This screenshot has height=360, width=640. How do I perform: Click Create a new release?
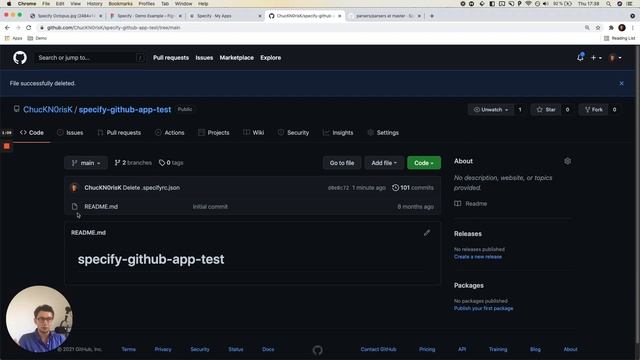(x=478, y=257)
